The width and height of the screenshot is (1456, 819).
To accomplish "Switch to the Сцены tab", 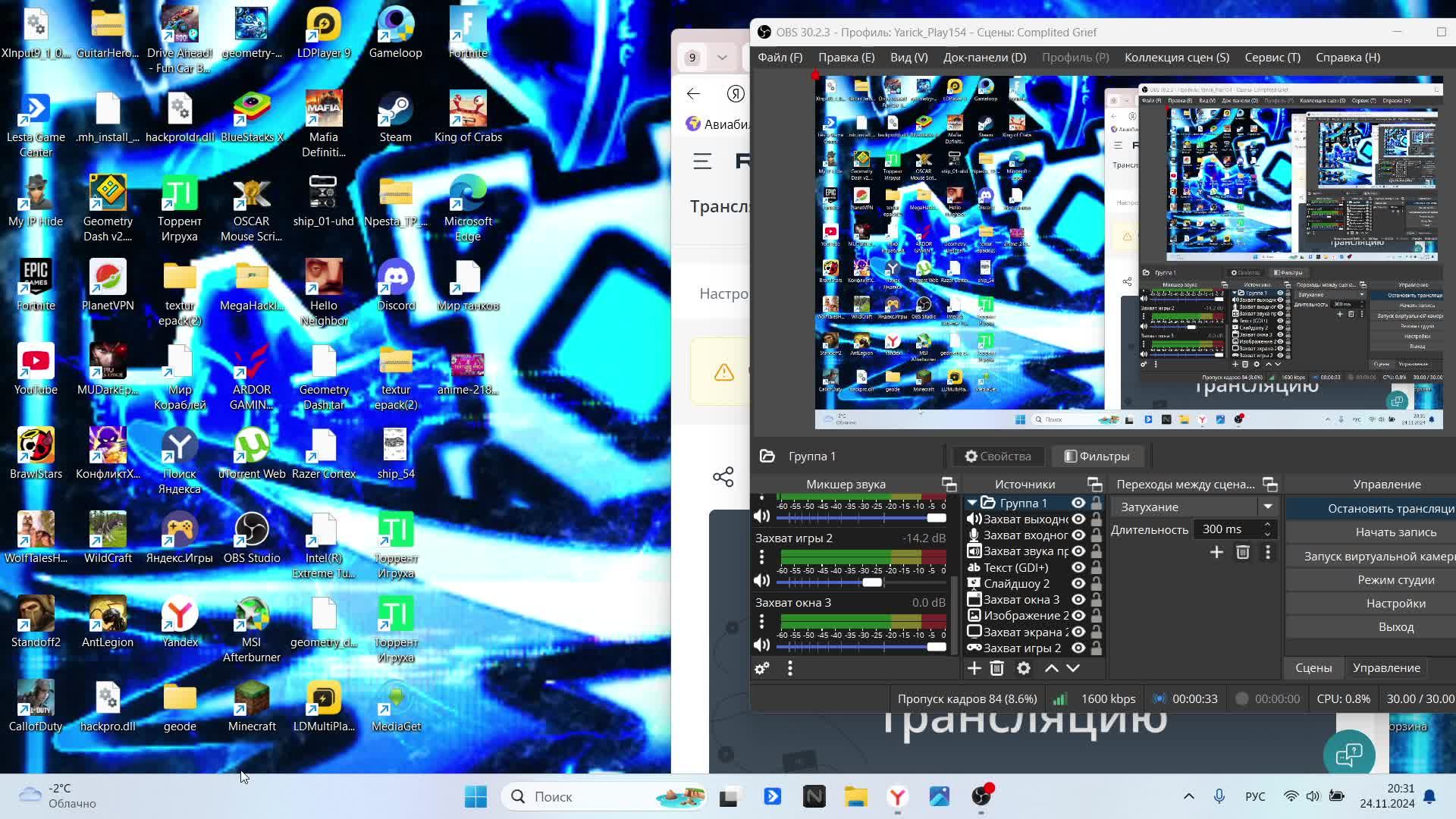I will point(1313,668).
